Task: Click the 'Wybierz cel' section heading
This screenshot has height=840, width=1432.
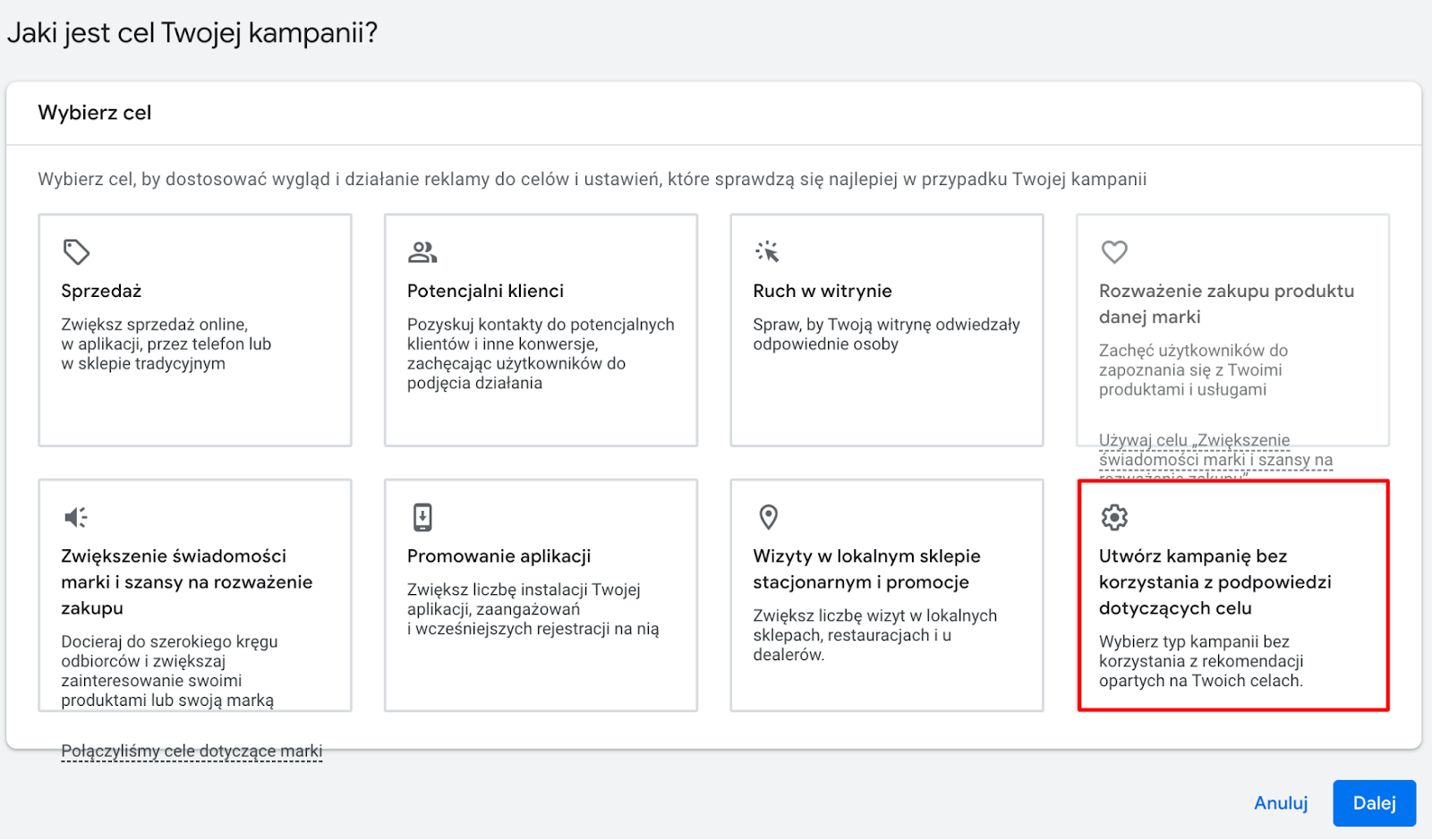Action: click(x=94, y=113)
